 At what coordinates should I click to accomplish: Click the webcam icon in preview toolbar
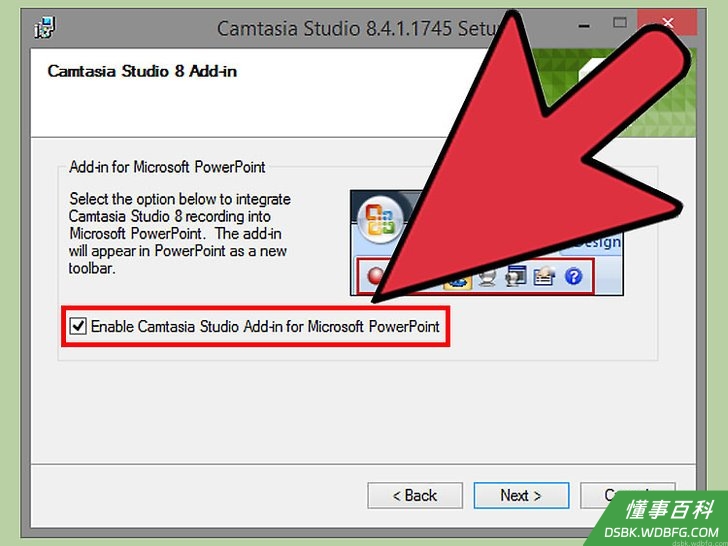pos(487,277)
